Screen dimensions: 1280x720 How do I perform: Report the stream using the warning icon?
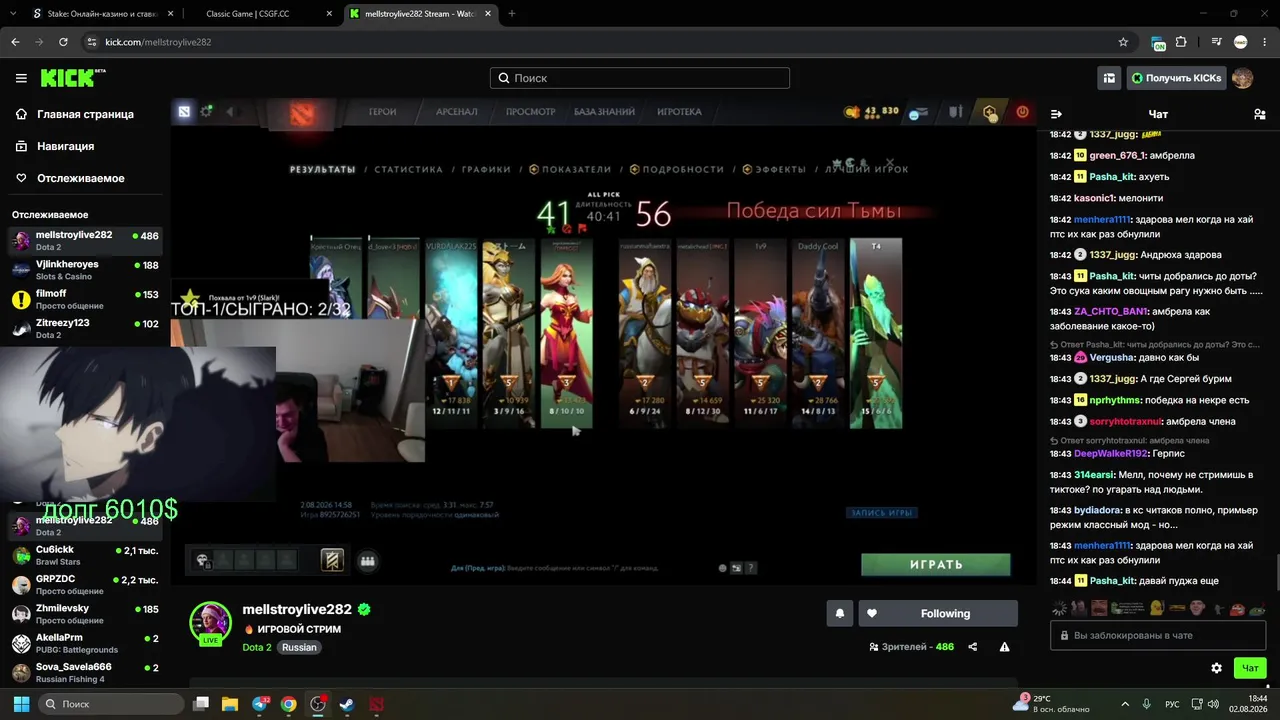1004,647
